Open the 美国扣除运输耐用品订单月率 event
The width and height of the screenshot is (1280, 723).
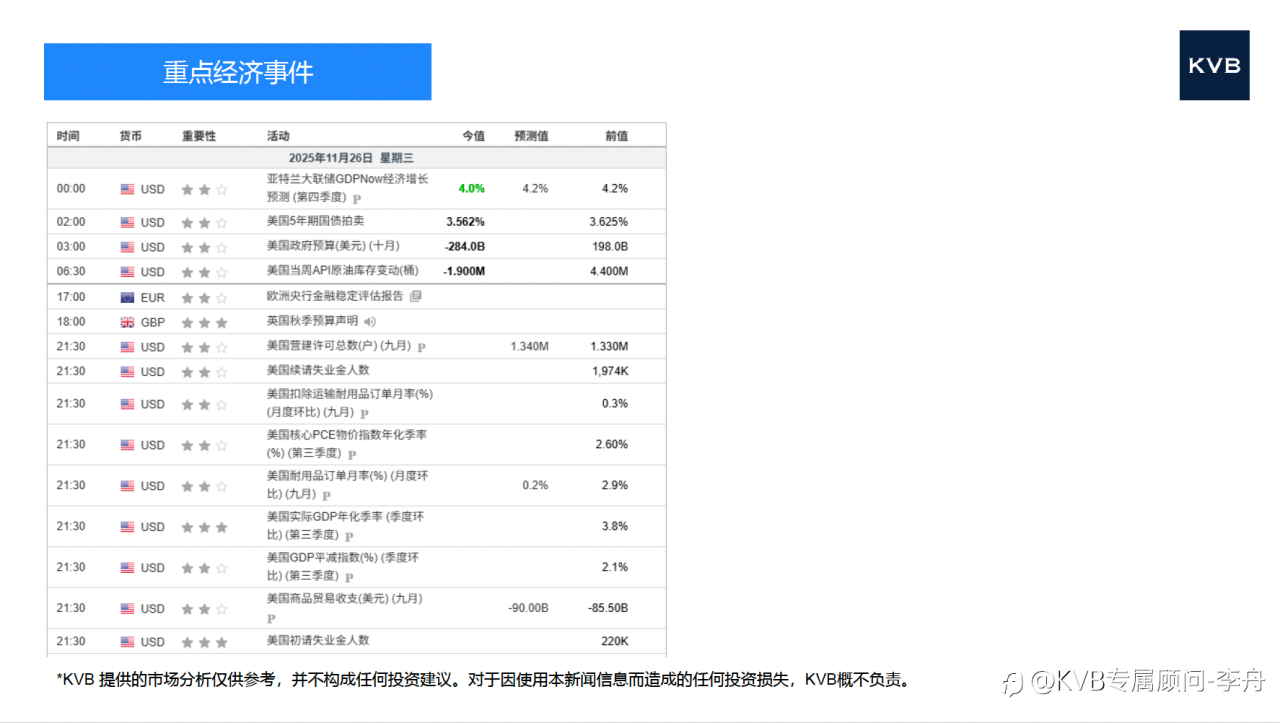[350, 403]
